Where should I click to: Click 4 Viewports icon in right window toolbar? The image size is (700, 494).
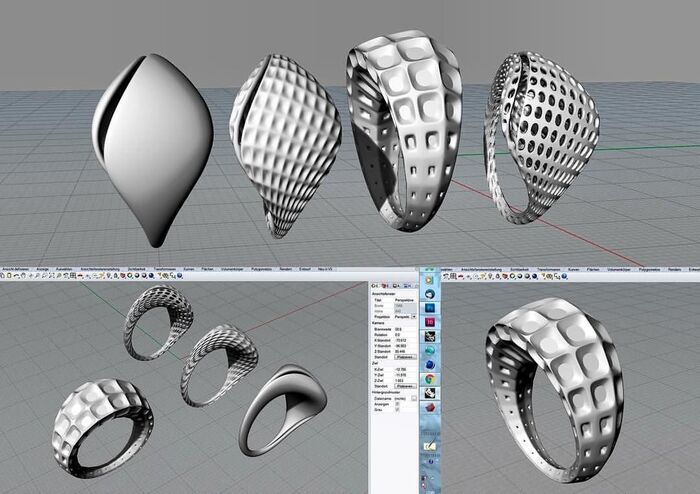[x=453, y=276]
